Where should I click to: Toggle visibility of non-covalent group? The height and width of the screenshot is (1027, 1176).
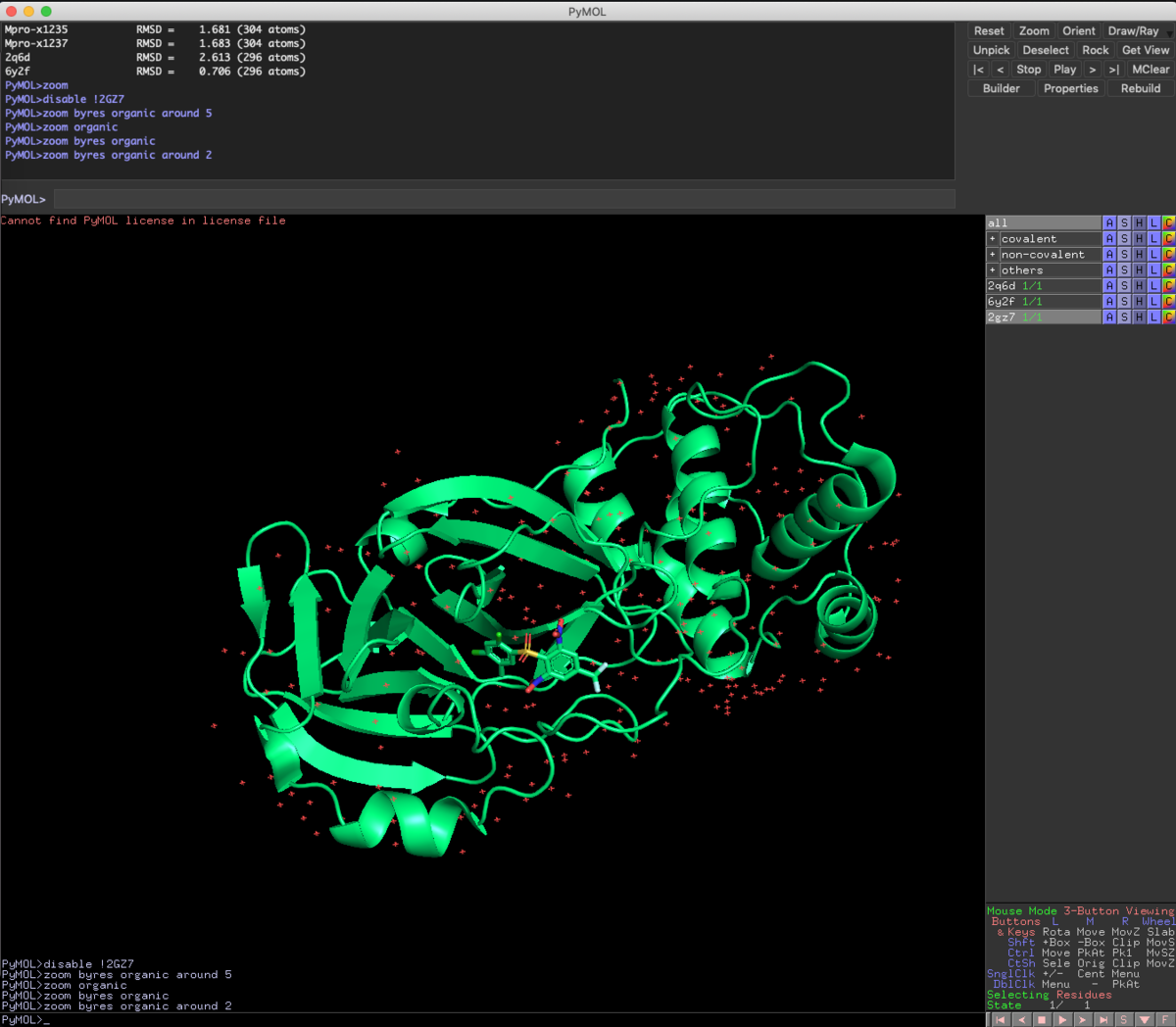point(1050,255)
